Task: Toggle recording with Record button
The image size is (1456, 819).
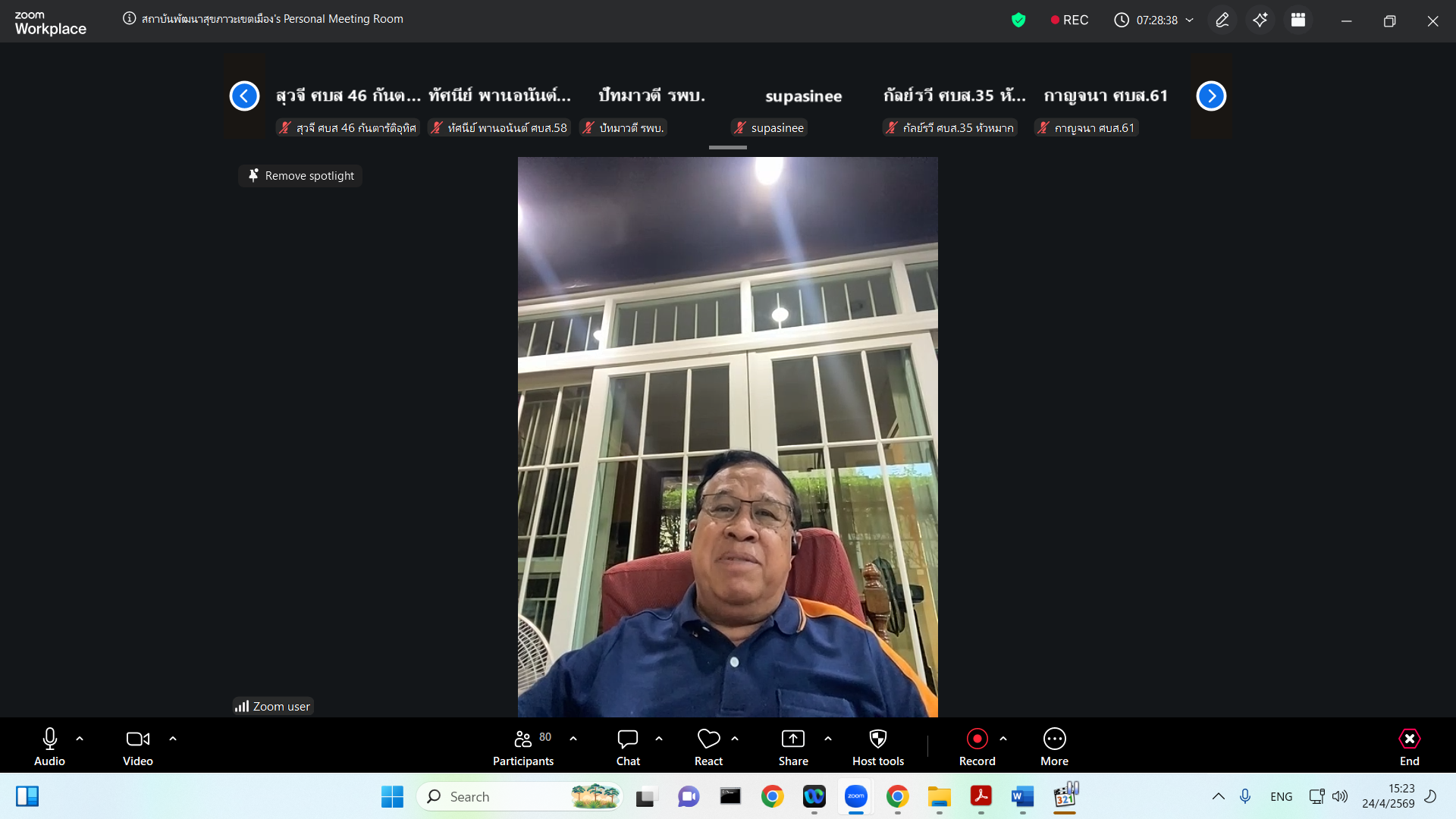Action: click(x=977, y=747)
